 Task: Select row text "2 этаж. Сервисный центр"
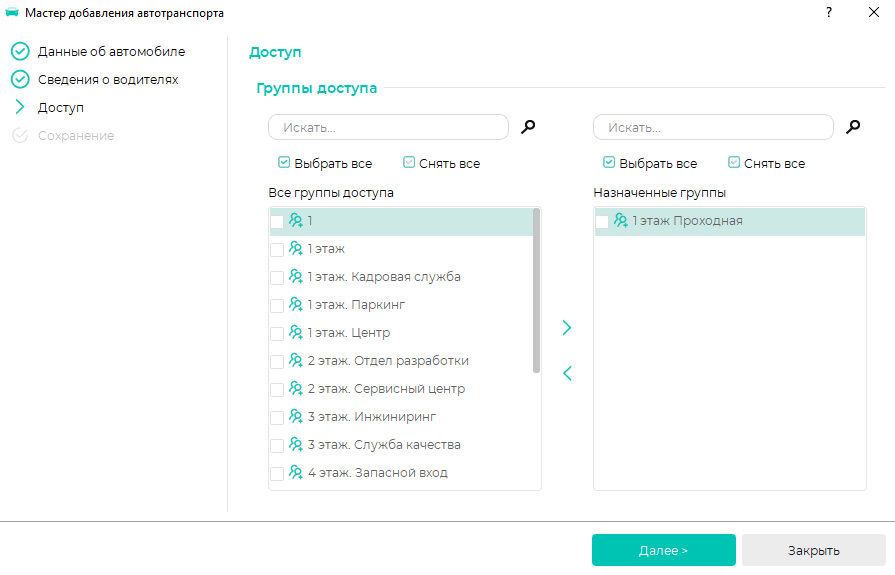click(x=386, y=388)
